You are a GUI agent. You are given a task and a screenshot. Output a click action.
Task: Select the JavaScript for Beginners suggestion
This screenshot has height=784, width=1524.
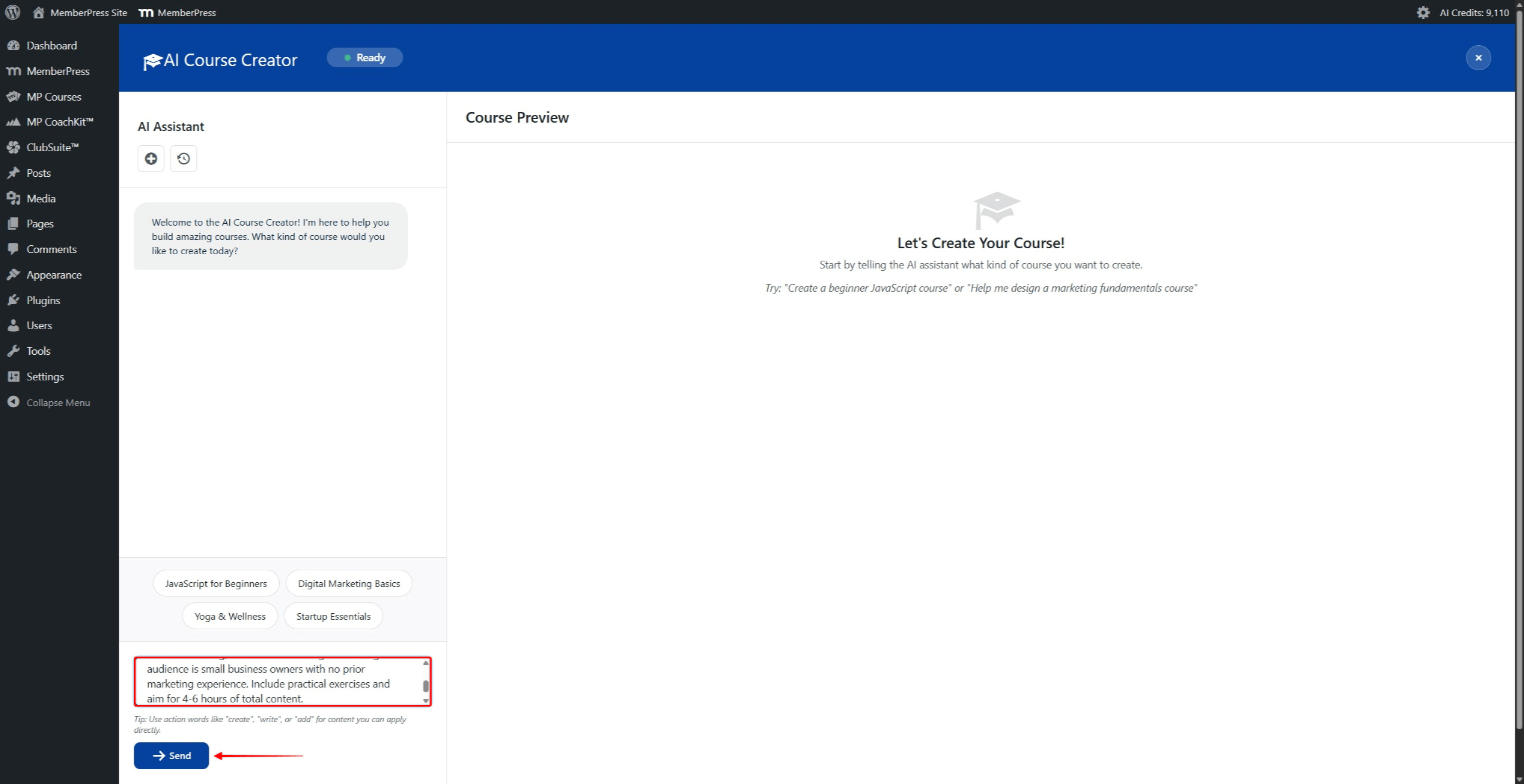pyautogui.click(x=216, y=583)
